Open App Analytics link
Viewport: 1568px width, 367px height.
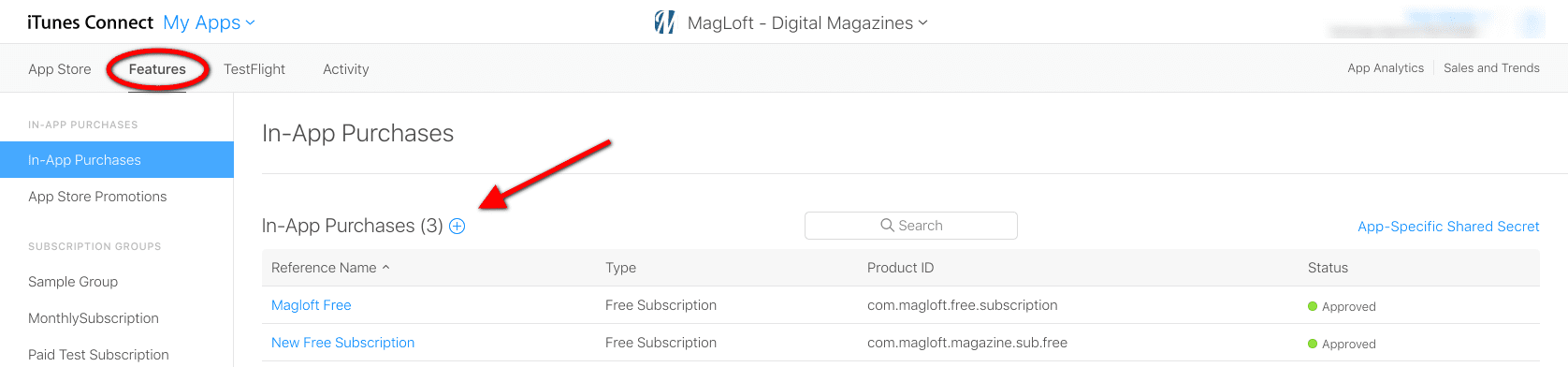coord(1386,68)
